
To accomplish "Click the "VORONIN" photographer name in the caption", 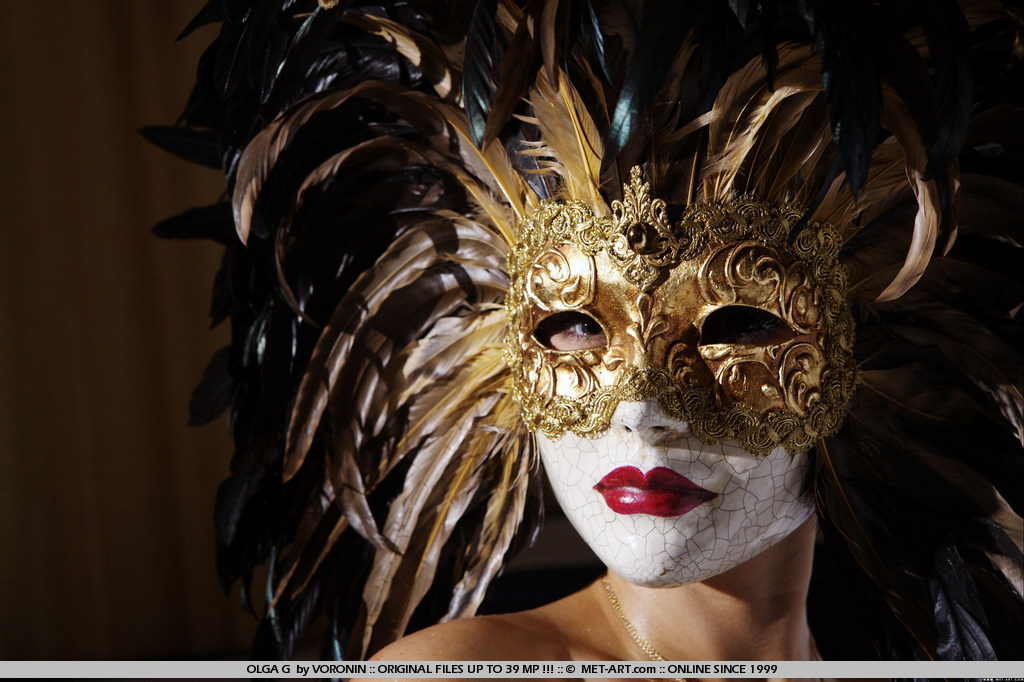I will (x=338, y=669).
